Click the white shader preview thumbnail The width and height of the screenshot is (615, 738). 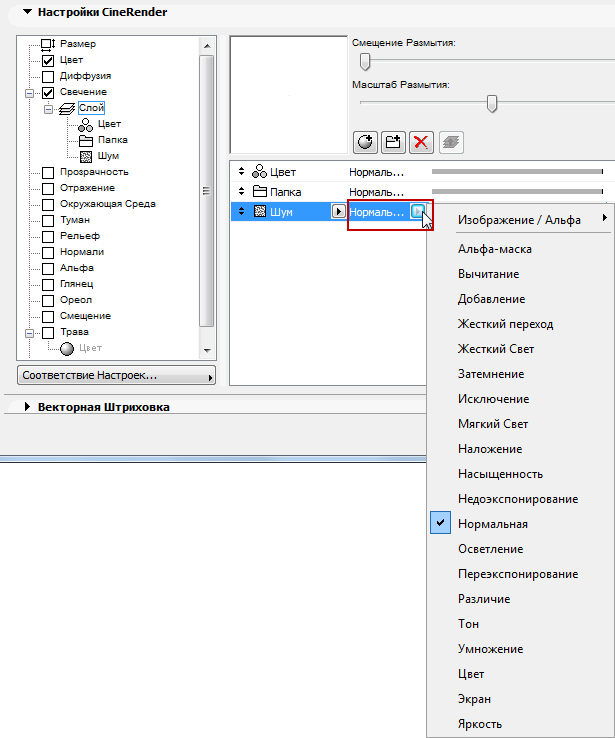(x=288, y=95)
